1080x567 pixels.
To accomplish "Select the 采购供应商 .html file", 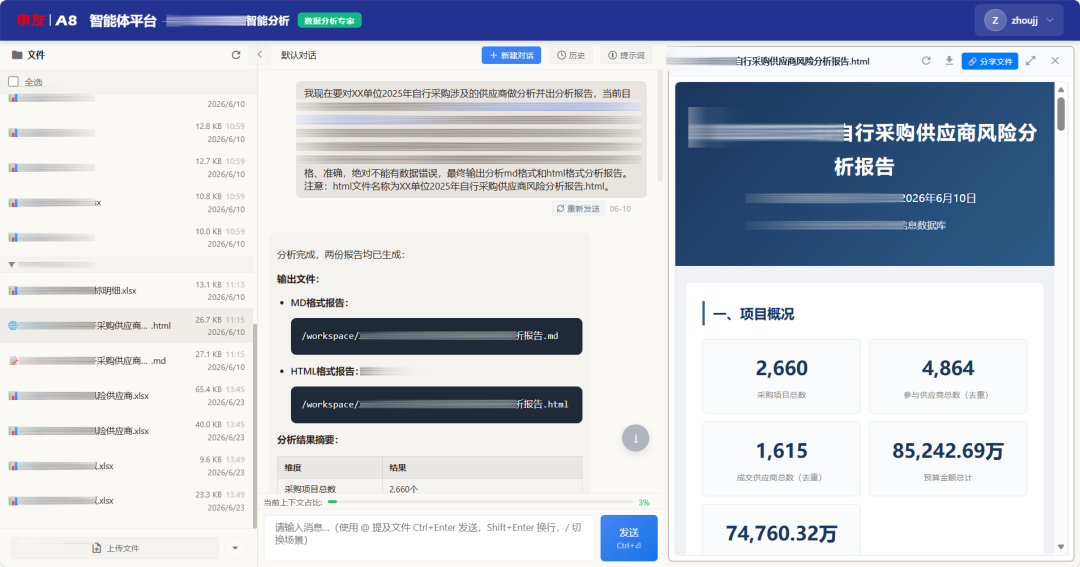I will [127, 326].
